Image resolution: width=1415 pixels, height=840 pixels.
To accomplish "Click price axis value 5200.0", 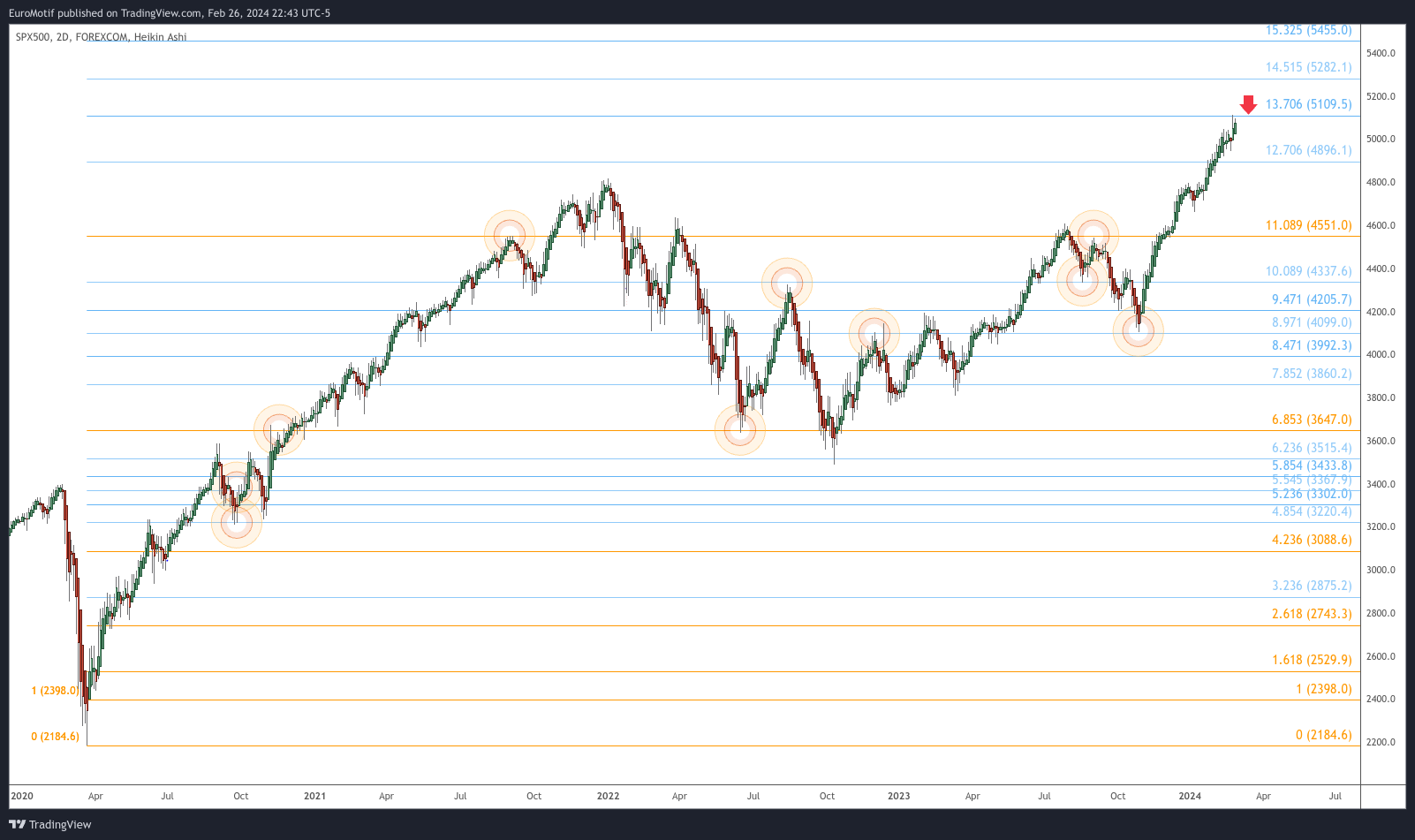I will [1381, 96].
